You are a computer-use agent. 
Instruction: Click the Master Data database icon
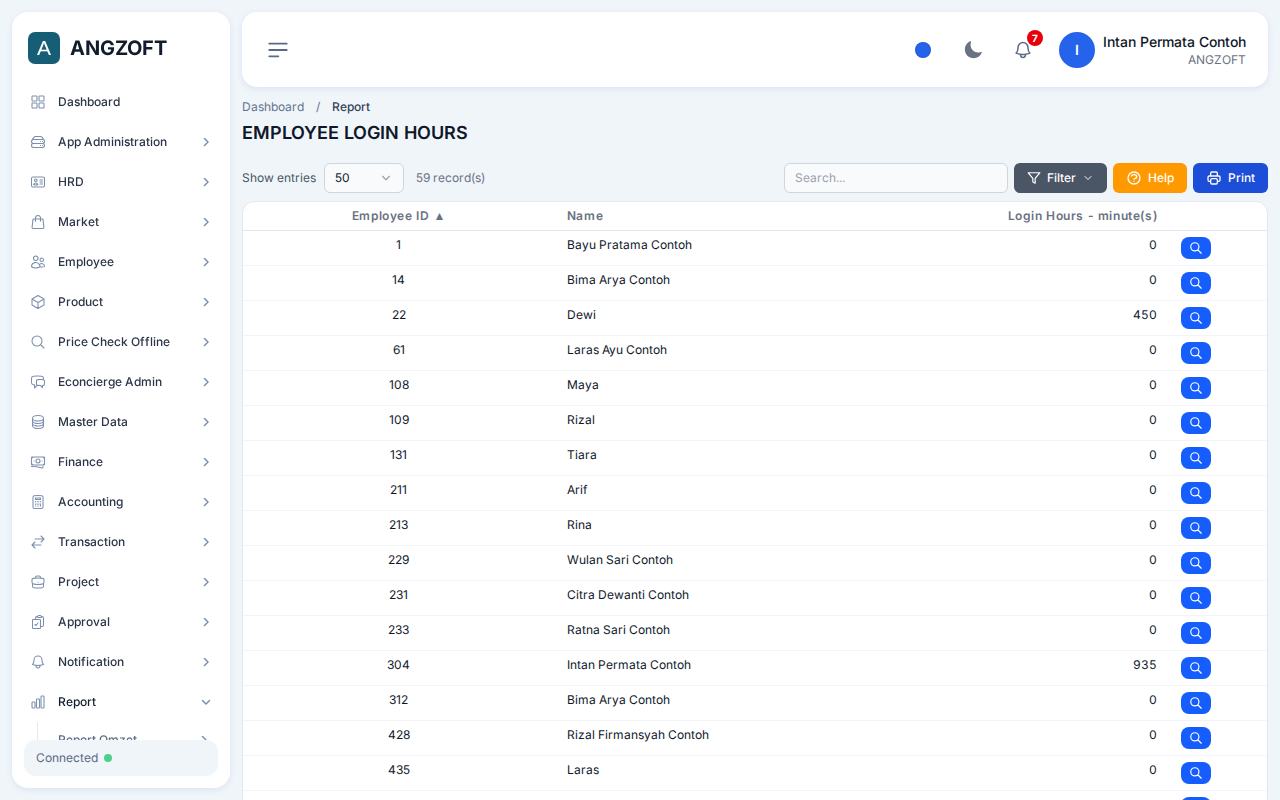(x=38, y=422)
